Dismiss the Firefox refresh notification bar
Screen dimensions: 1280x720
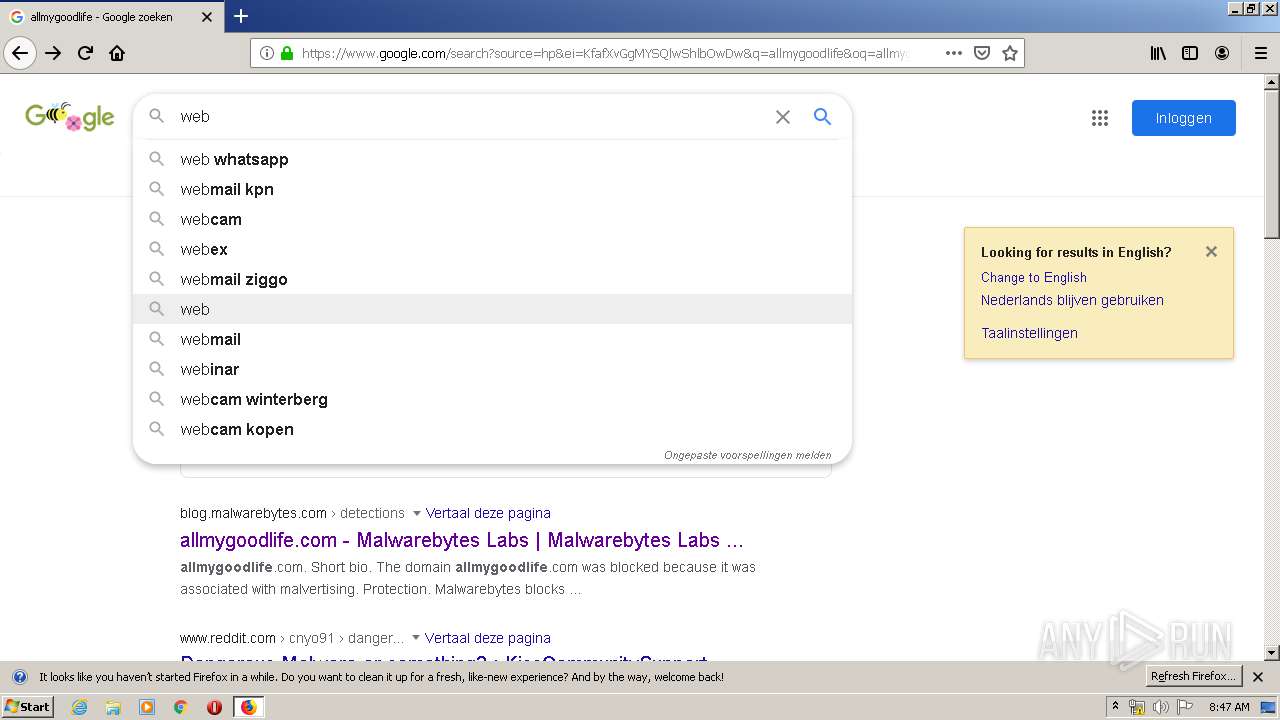coord(1258,677)
